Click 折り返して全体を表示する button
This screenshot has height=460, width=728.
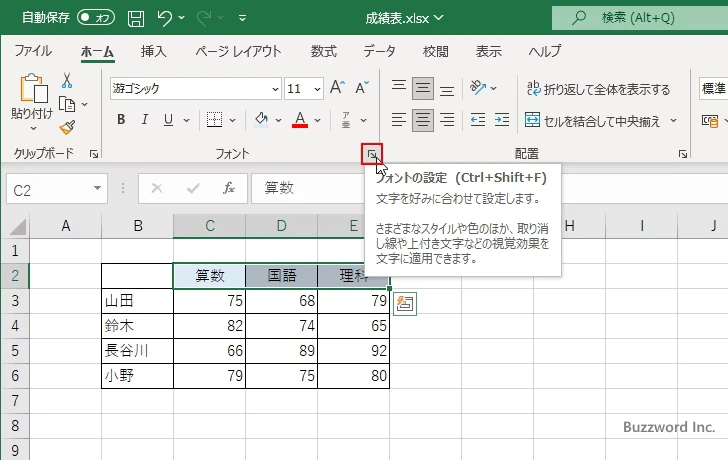pyautogui.click(x=598, y=89)
